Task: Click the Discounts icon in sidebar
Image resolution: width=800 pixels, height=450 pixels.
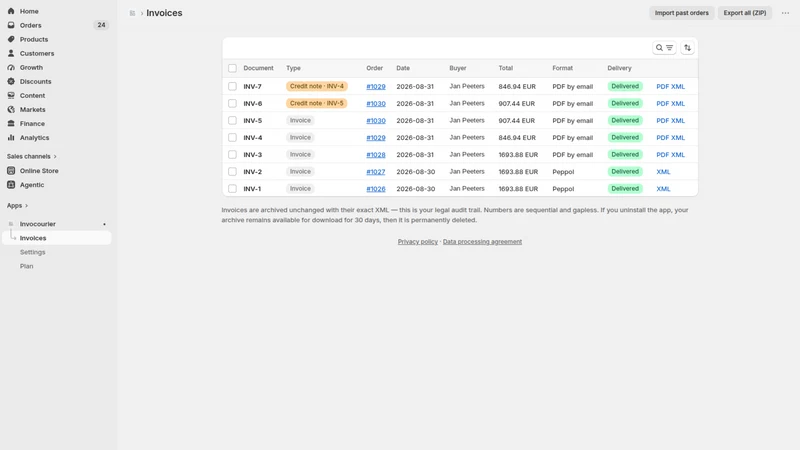Action: (11, 81)
